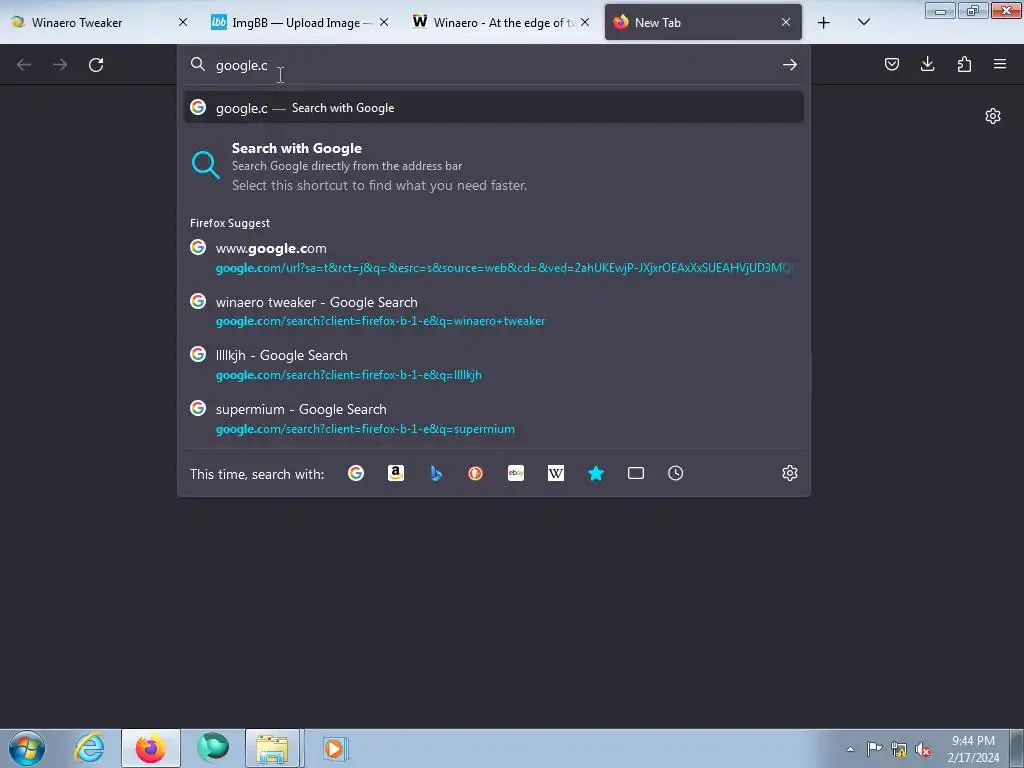Show hidden system tray icons
The width and height of the screenshot is (1024, 768).
coord(850,749)
